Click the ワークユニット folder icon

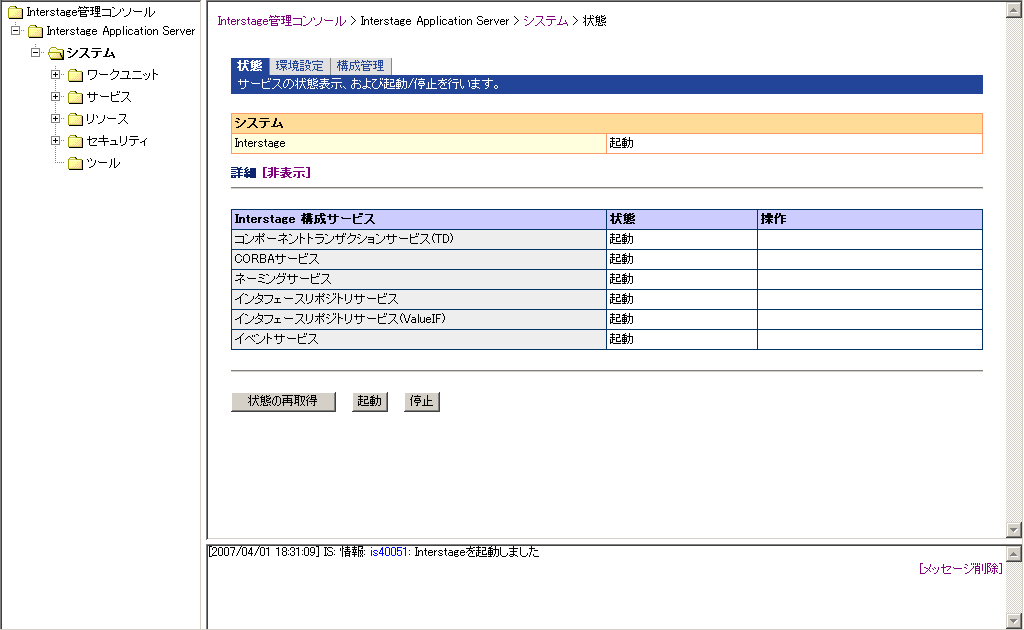click(x=76, y=75)
